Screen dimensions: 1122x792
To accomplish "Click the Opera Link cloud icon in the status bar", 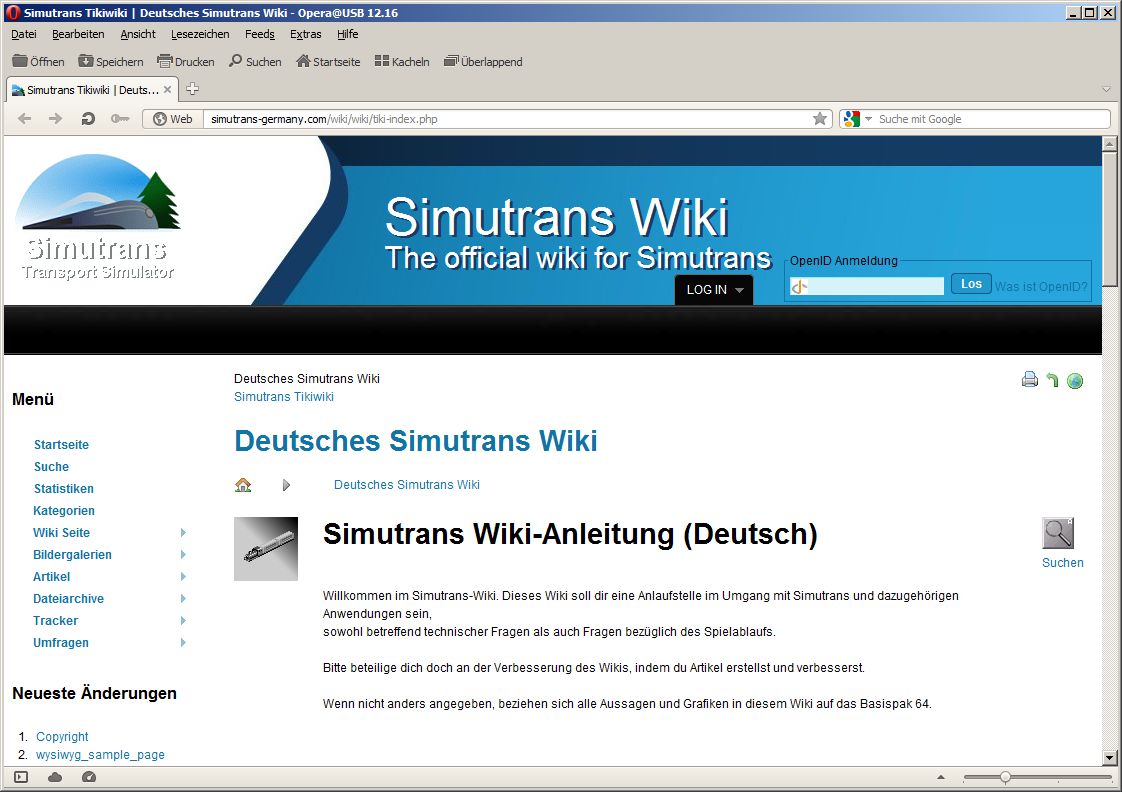I will coord(55,777).
